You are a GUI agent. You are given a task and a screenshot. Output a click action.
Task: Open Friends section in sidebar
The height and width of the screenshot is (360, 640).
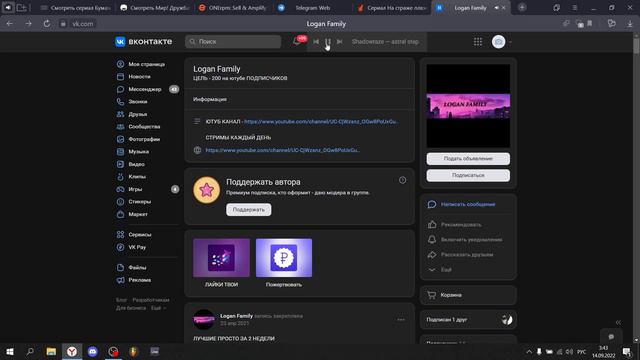pos(132,114)
